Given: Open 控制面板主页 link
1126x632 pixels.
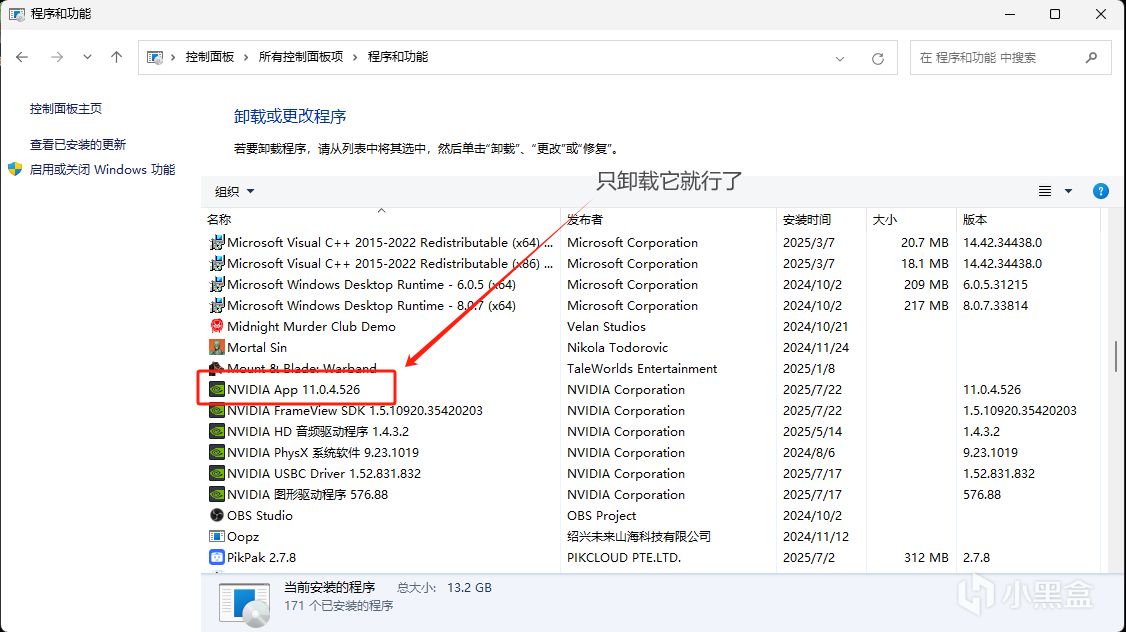Looking at the screenshot, I should point(65,108).
